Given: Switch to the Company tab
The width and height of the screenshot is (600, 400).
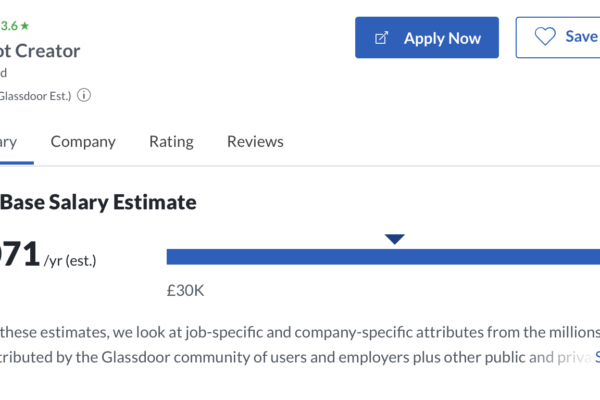Looking at the screenshot, I should coord(83,142).
